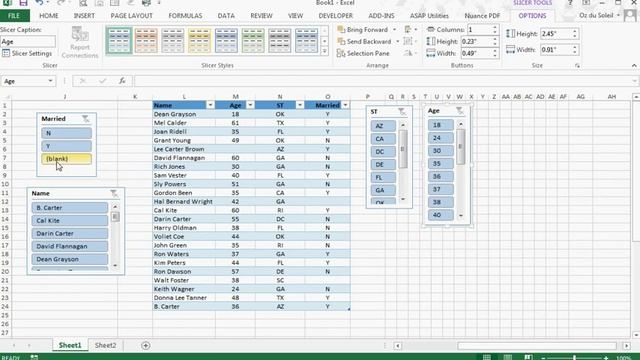Open the ST column filter dropdown

tap(300, 105)
